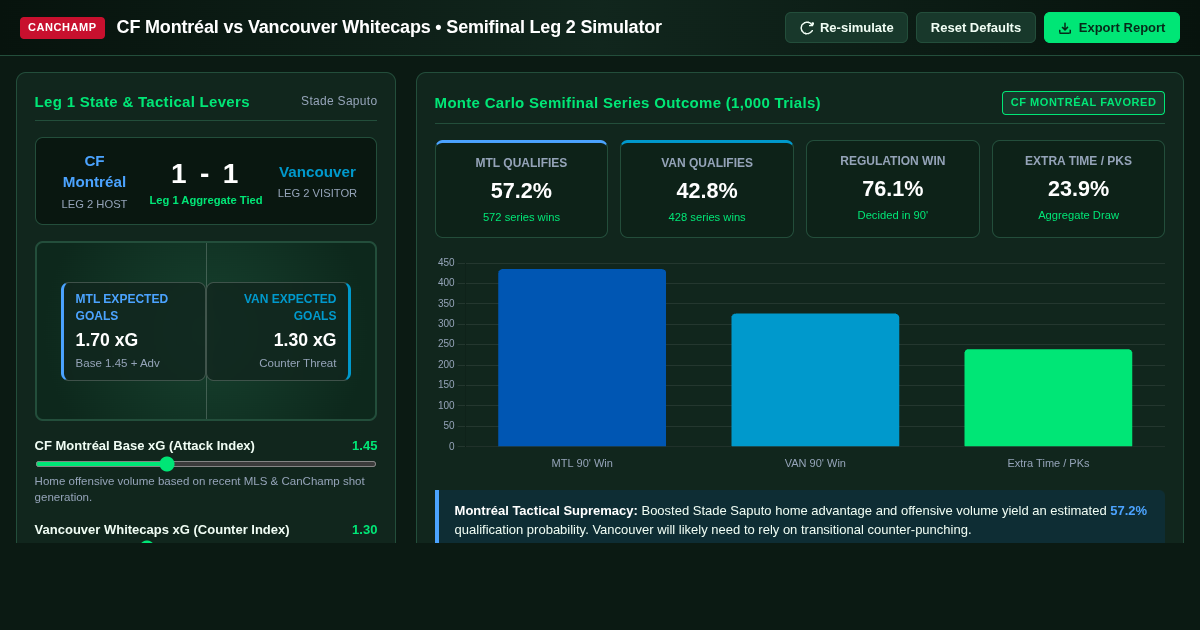
Task: Click the Monte Carlo Semifinal Series Outcome heading
Action: 627,102
